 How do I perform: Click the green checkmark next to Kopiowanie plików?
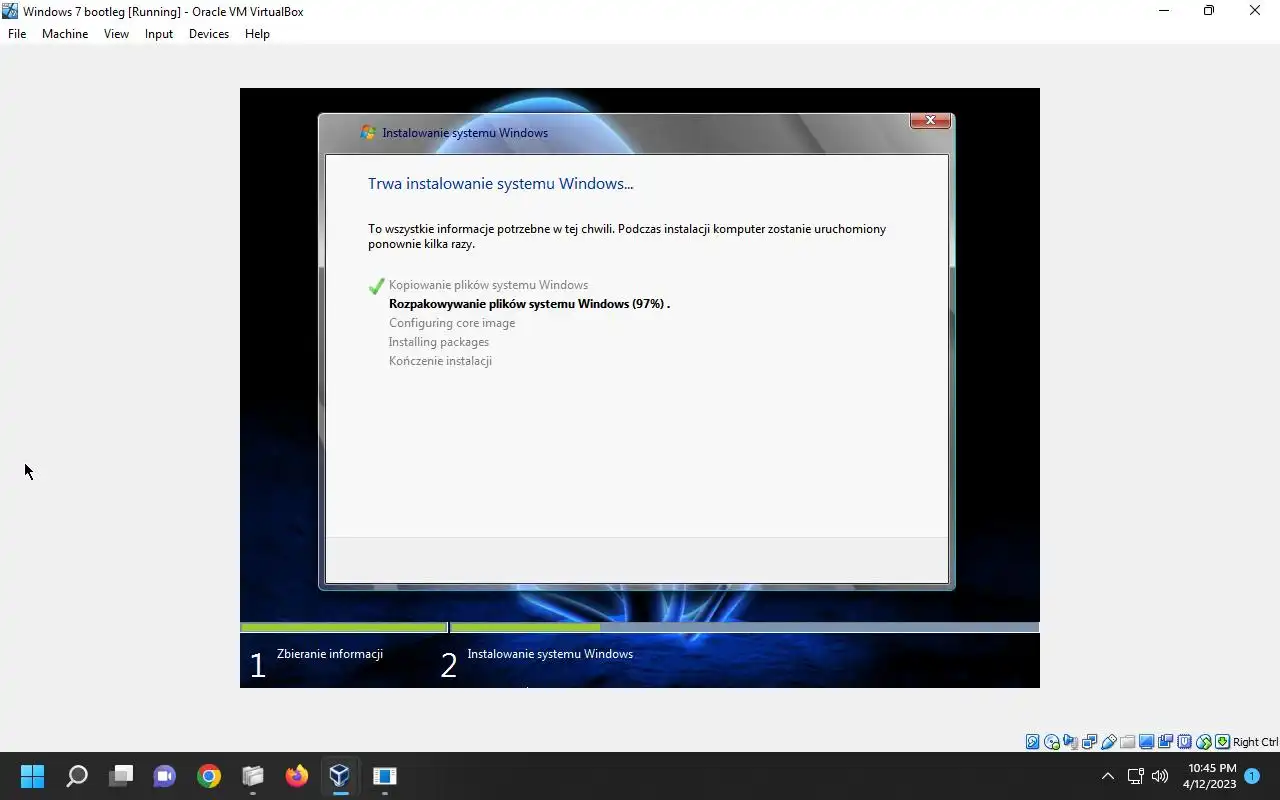click(376, 286)
